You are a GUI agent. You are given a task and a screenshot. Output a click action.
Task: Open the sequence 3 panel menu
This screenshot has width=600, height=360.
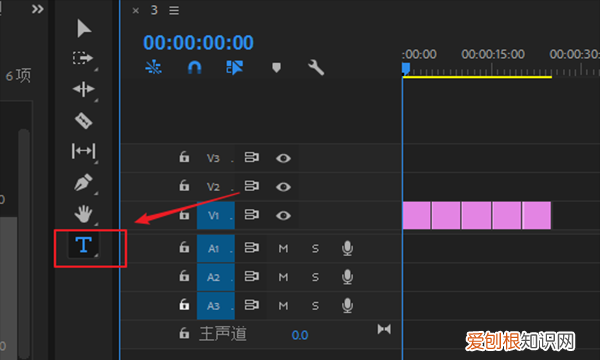pos(174,10)
